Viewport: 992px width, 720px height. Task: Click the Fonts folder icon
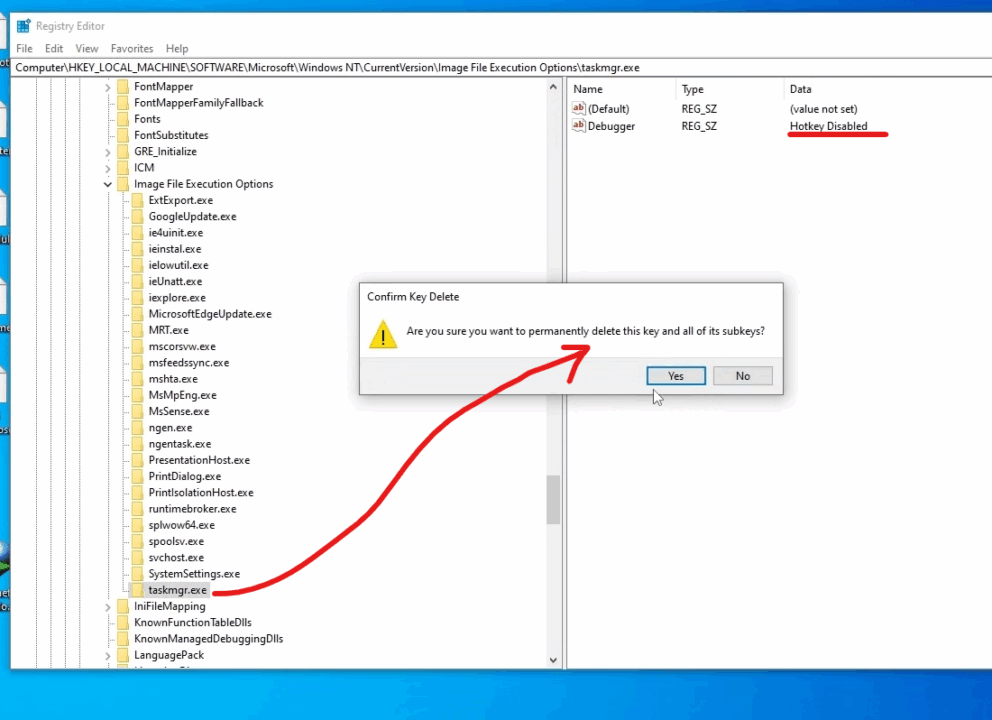[x=123, y=119]
